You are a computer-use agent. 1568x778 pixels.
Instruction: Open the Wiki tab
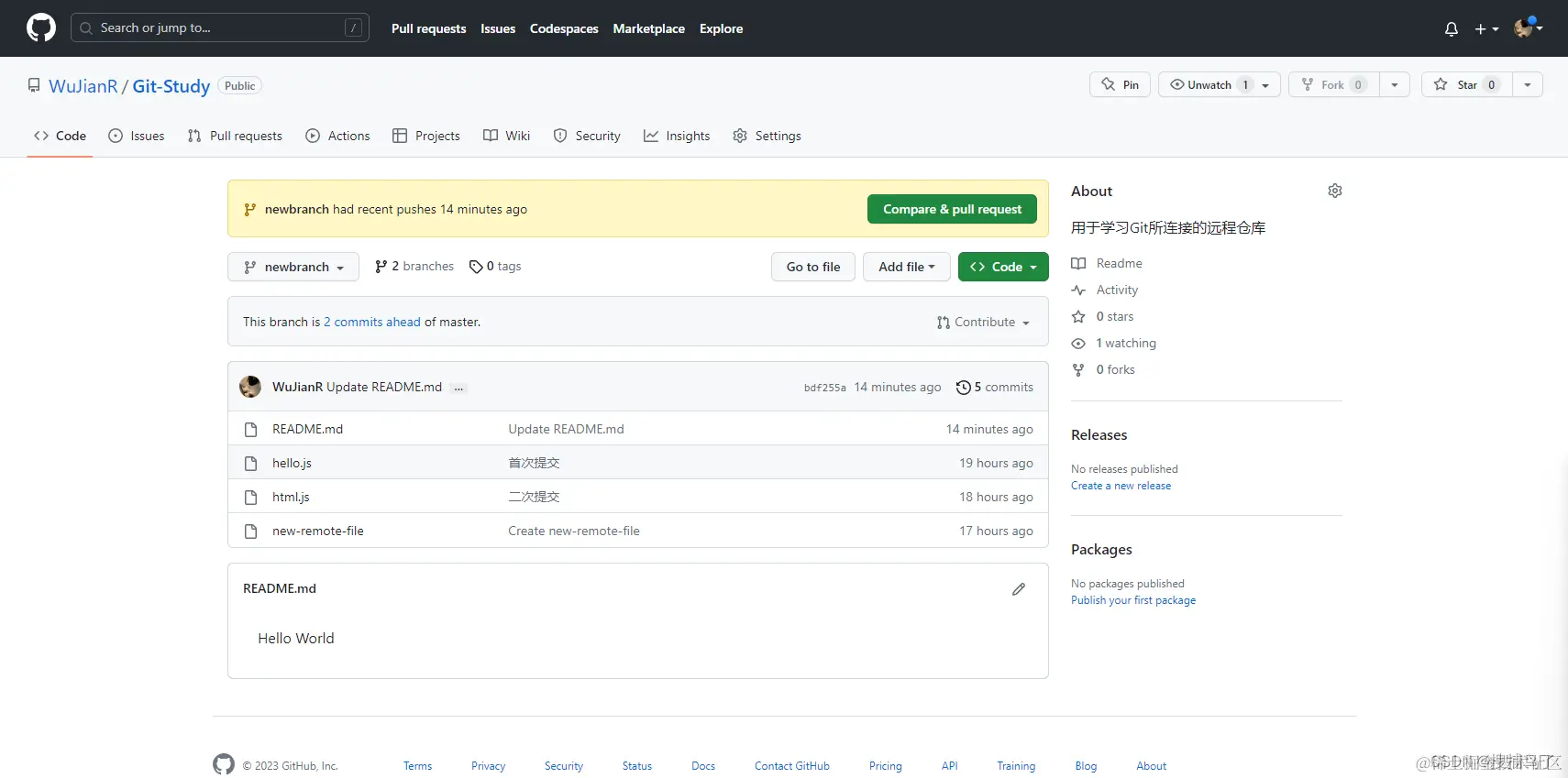pos(506,136)
